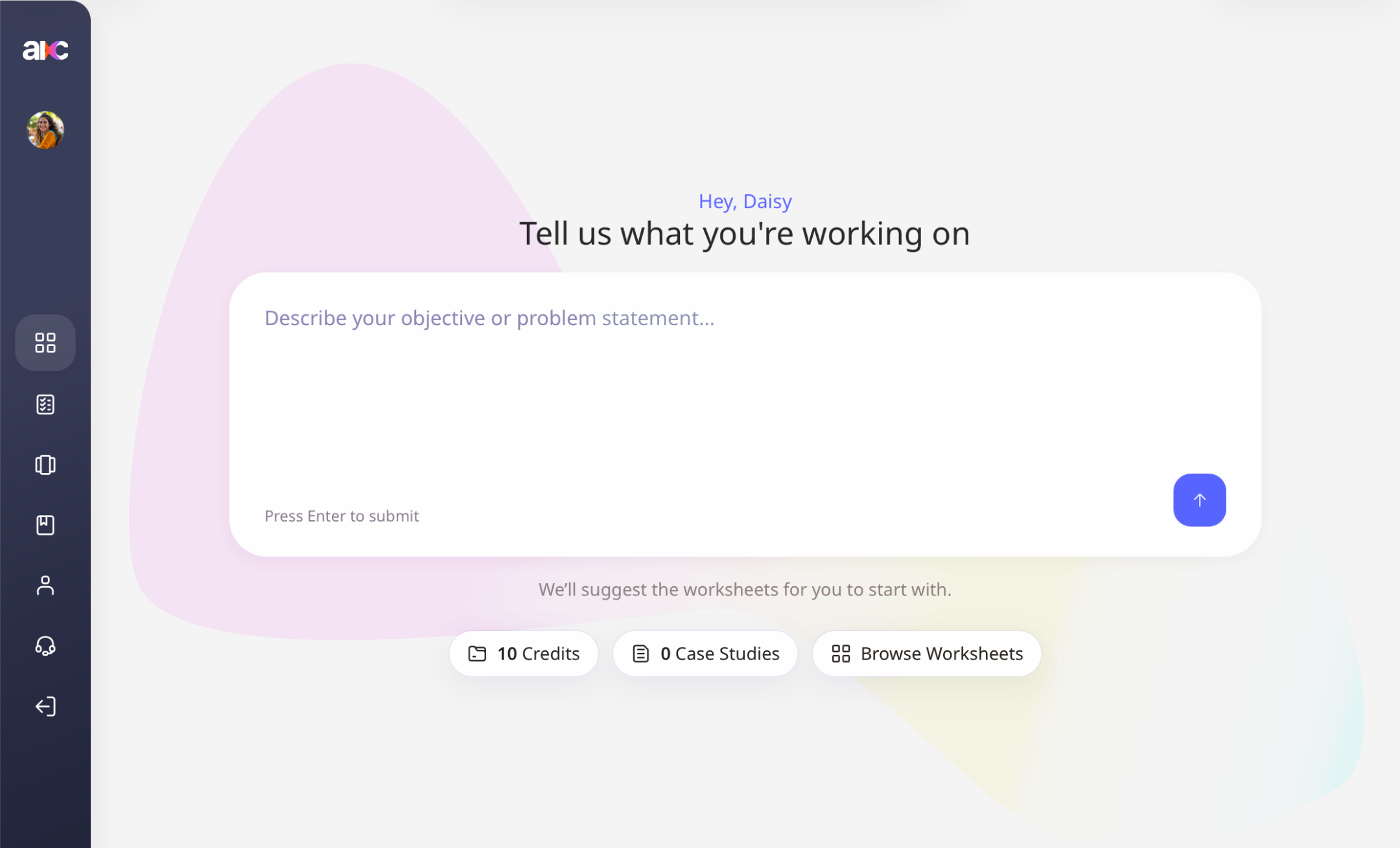
Task: Open Daisy's profile avatar picture
Action: pyautogui.click(x=45, y=130)
